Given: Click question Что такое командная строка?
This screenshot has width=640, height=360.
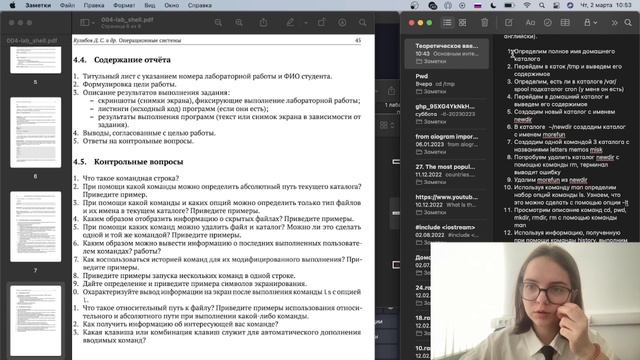Looking at the screenshot, I should [131, 178].
